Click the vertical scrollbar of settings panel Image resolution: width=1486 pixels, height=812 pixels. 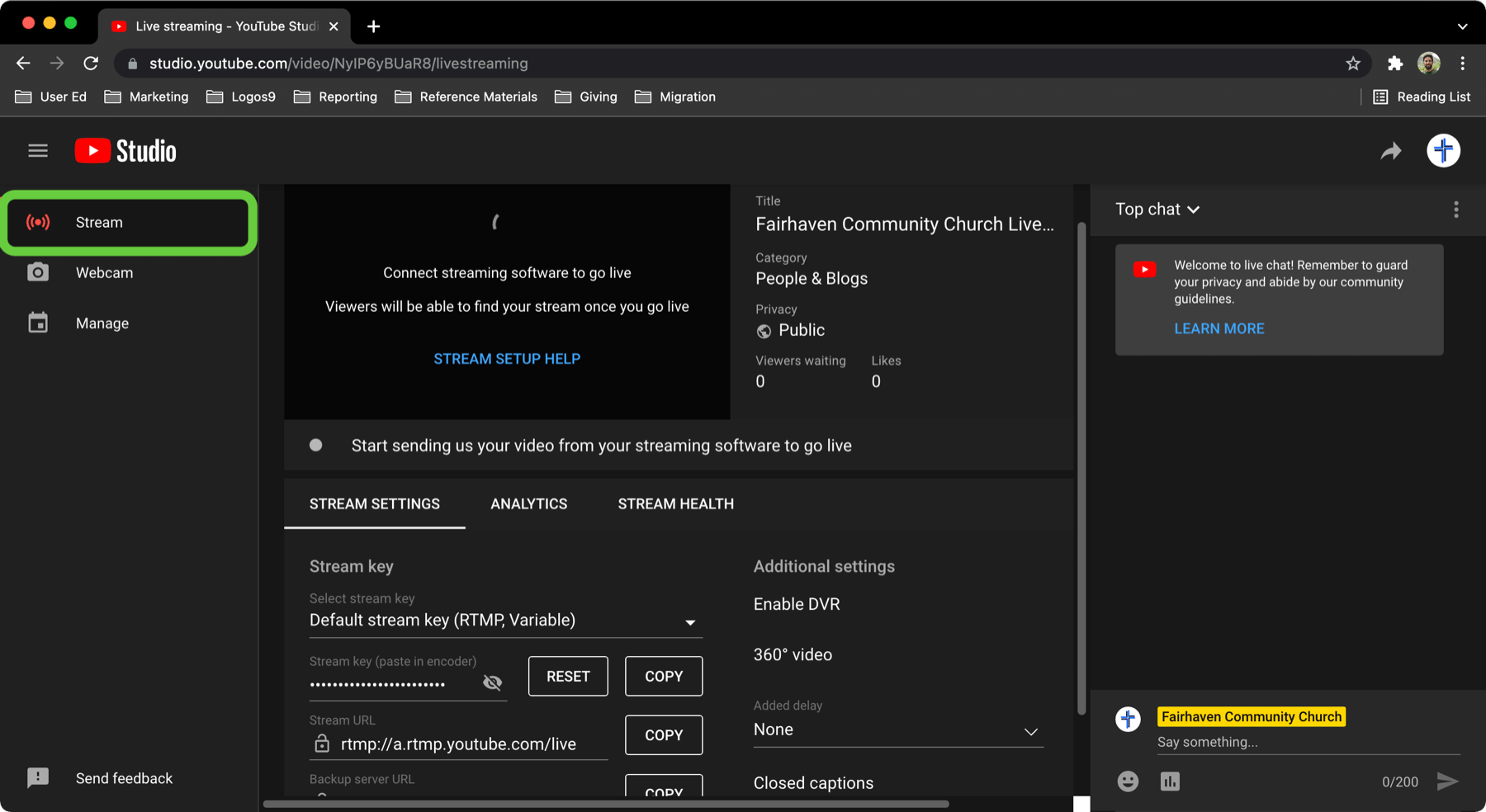pos(1081,468)
